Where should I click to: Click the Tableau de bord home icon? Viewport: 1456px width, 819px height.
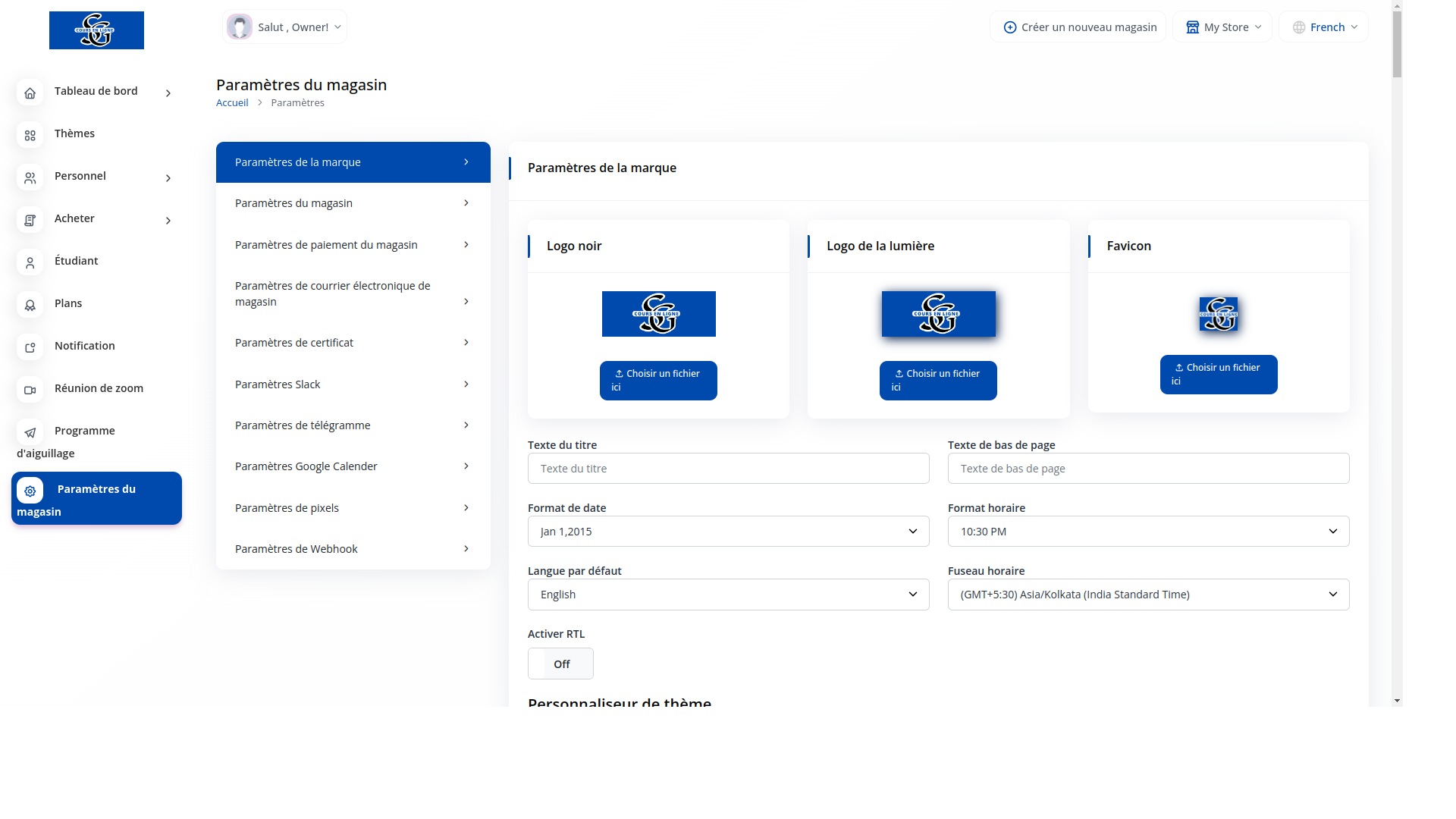point(30,93)
